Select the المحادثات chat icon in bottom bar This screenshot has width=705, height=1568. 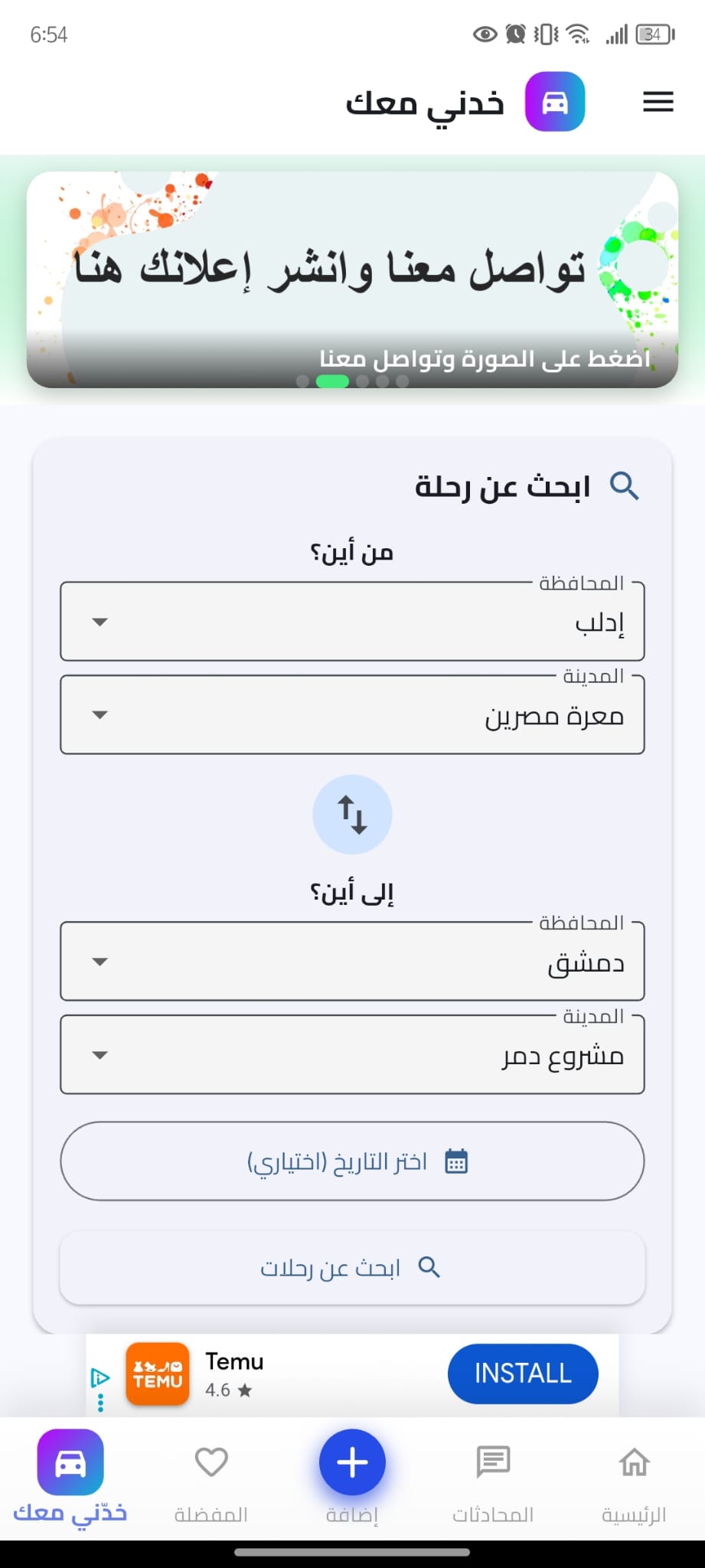[492, 1461]
